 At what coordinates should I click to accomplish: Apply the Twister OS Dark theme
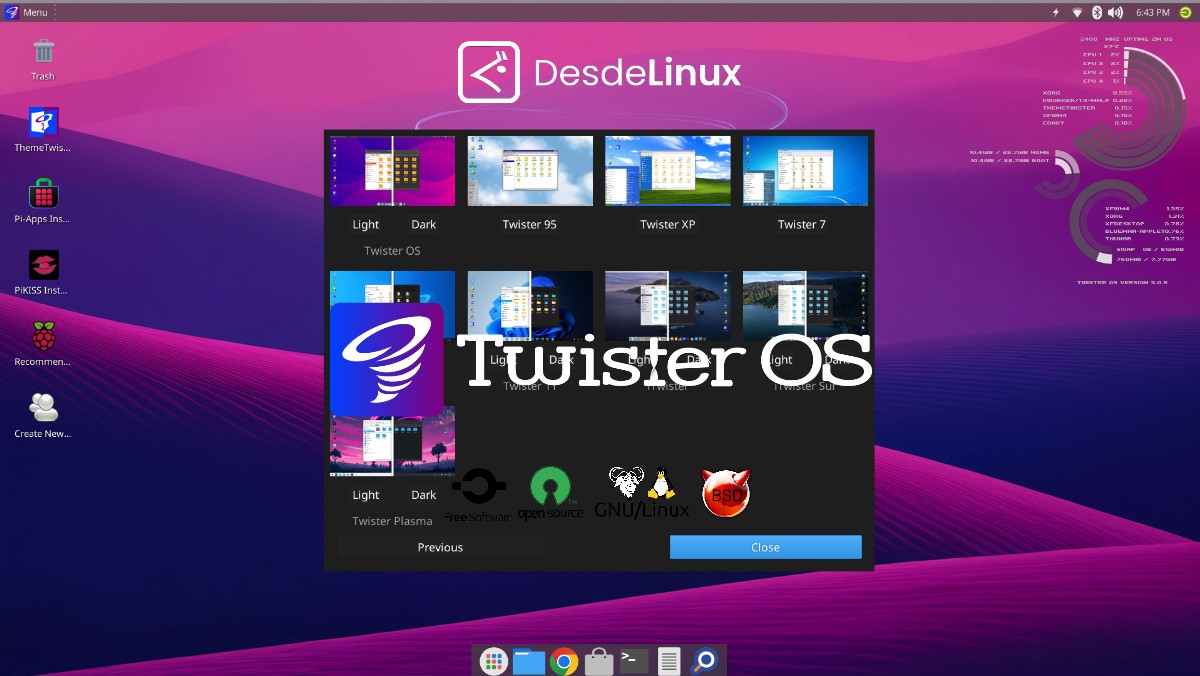coord(424,225)
